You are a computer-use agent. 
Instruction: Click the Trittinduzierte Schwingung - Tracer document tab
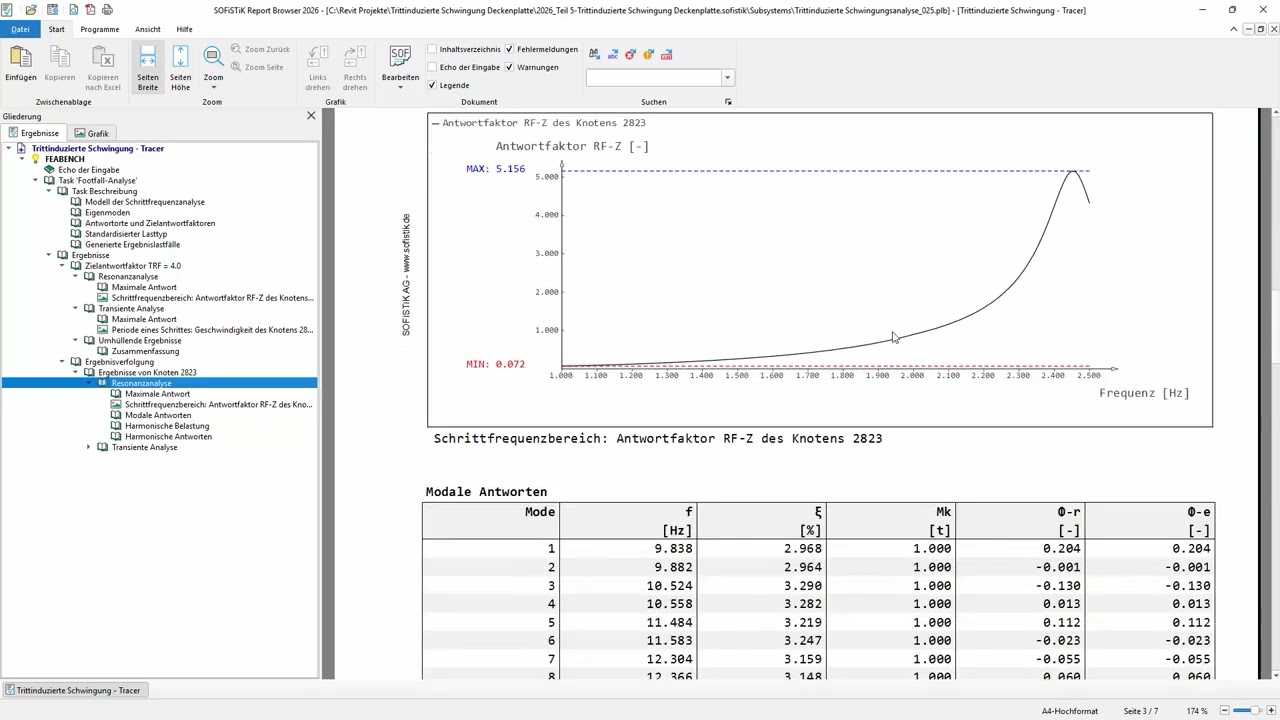[74, 690]
